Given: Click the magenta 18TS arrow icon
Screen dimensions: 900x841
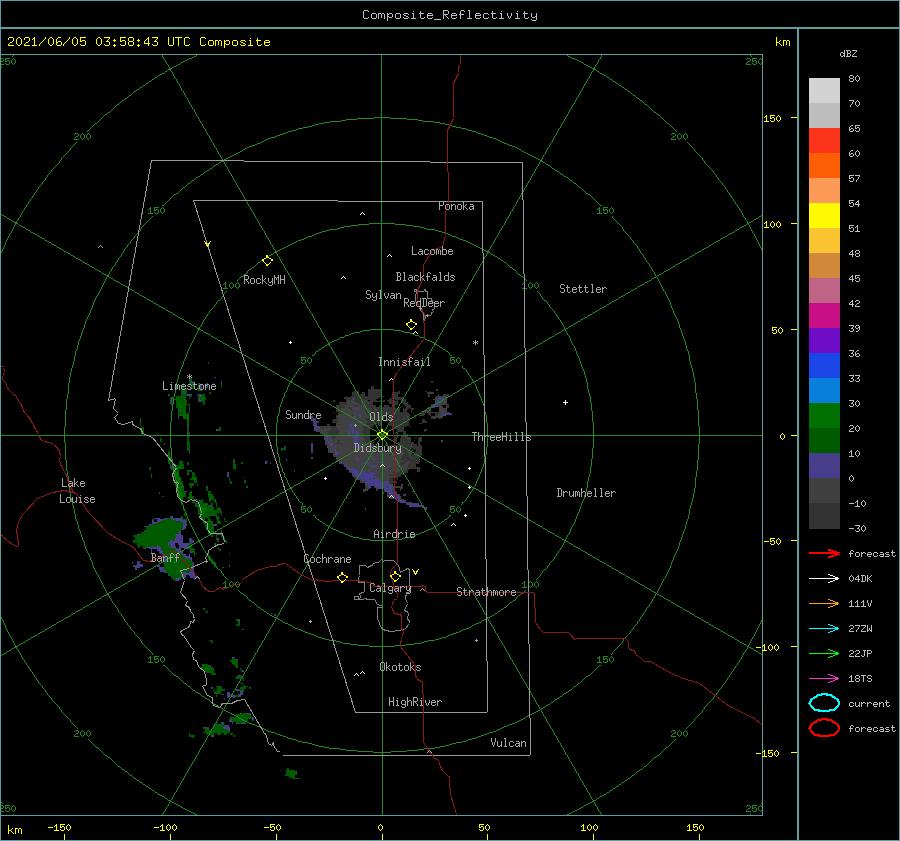Looking at the screenshot, I should point(824,679).
